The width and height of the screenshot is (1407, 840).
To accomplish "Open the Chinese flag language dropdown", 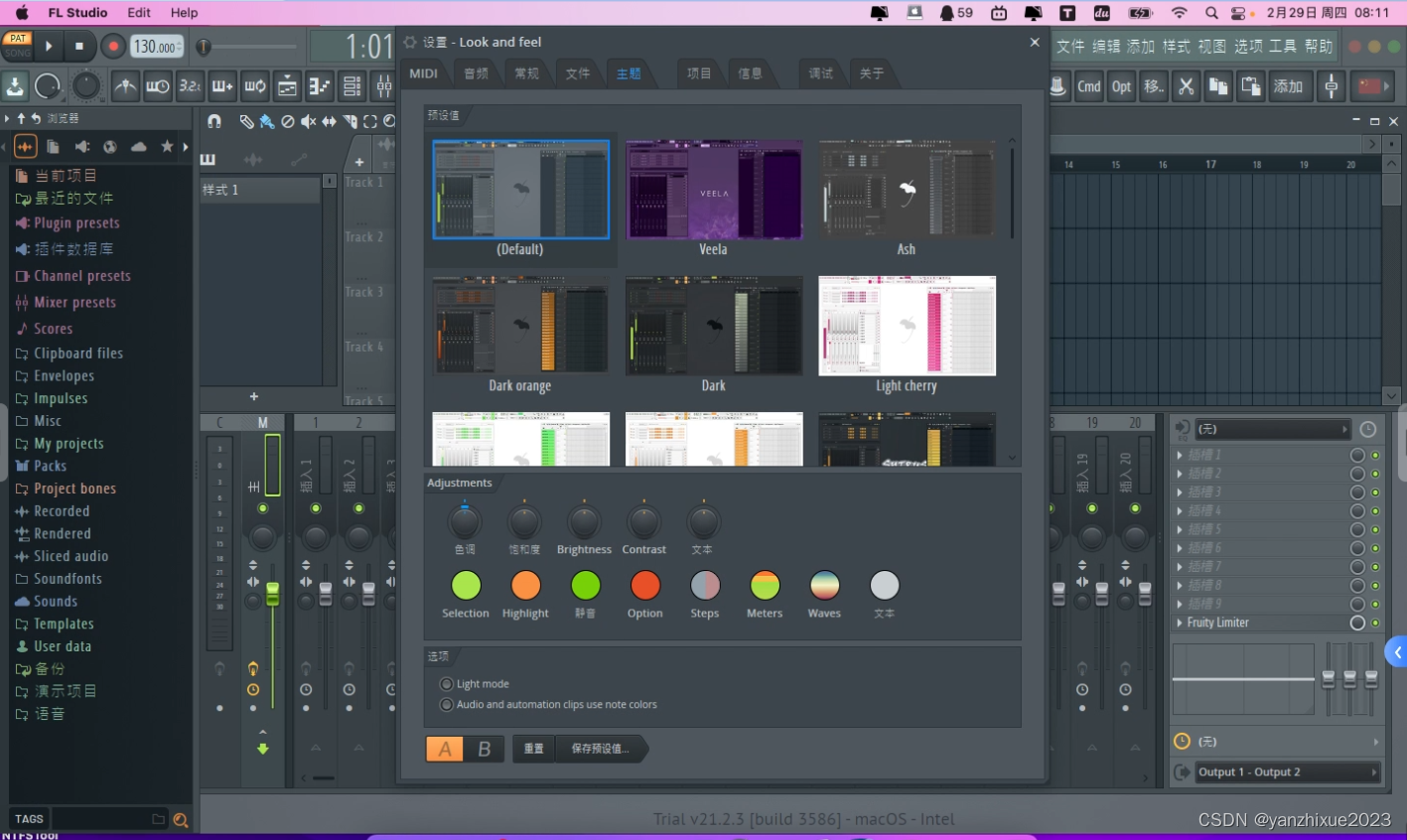I will click(1374, 86).
